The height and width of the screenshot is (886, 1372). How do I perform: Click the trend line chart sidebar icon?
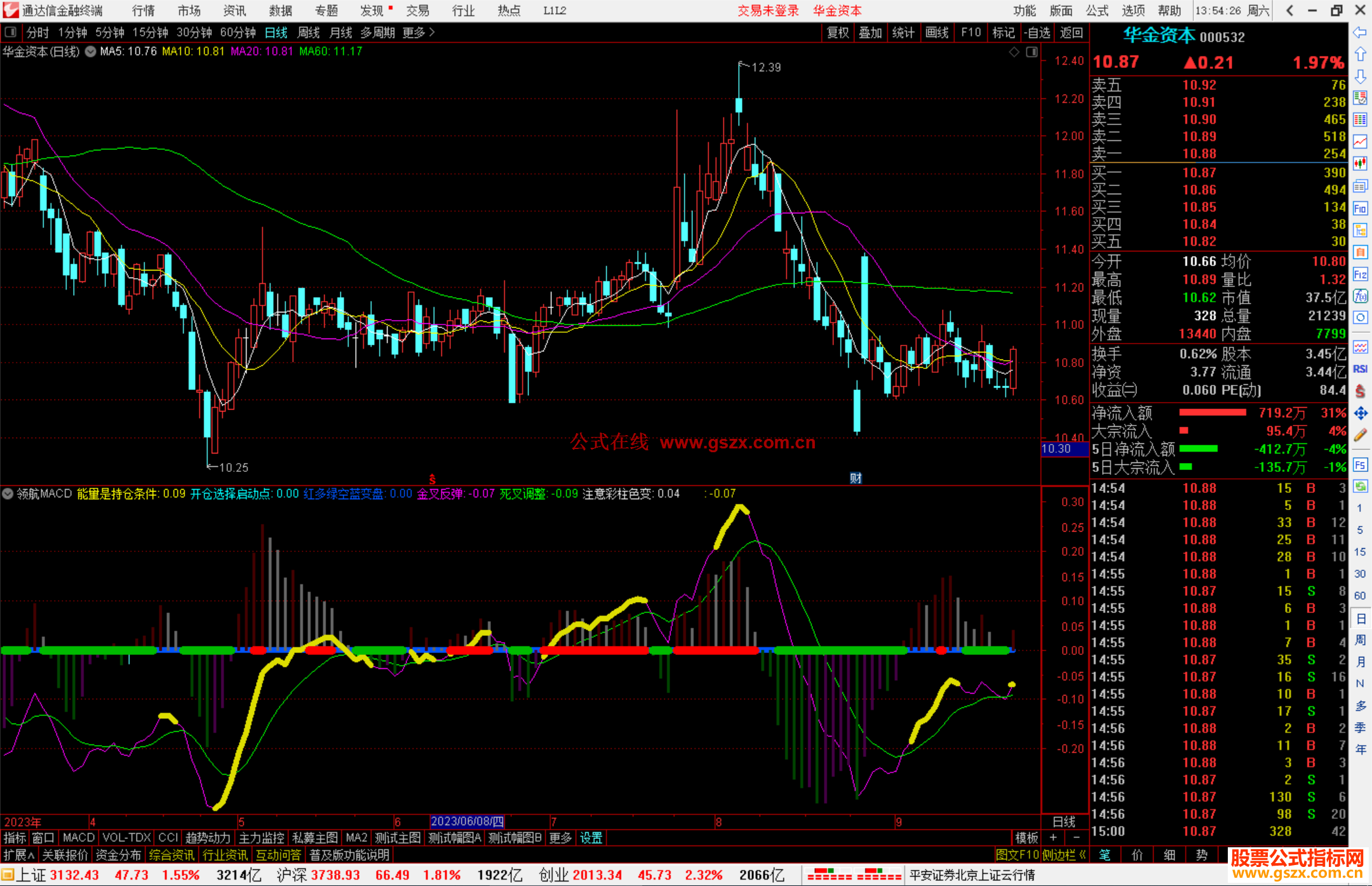[x=1360, y=142]
